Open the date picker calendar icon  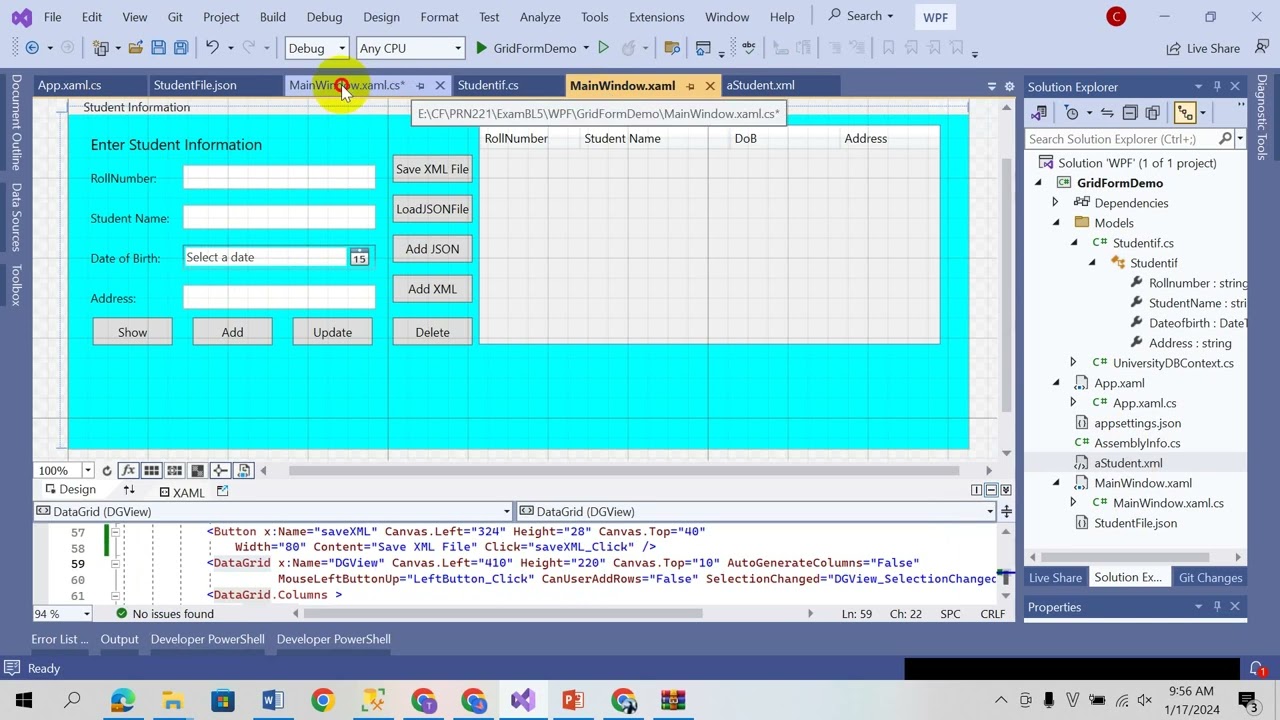(359, 258)
